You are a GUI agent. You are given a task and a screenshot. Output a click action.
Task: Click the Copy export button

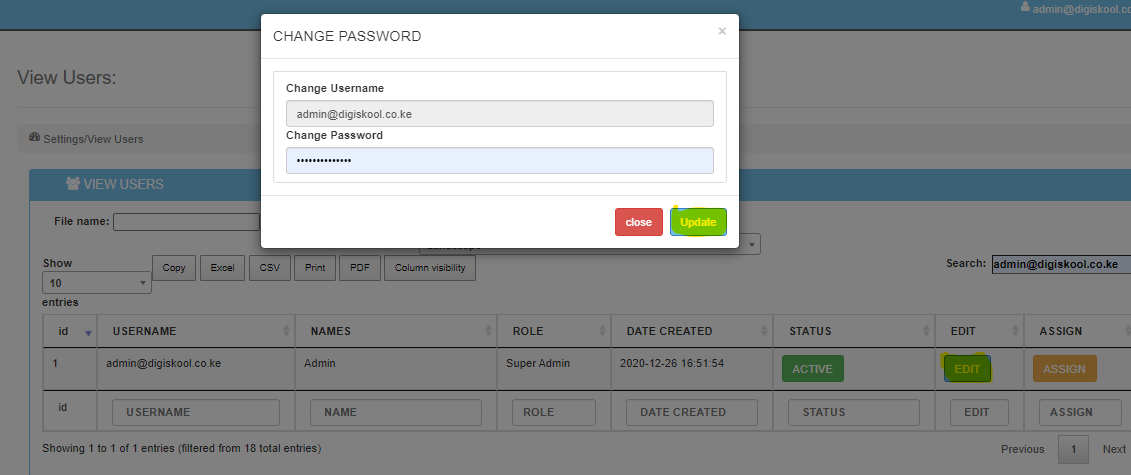[173, 268]
